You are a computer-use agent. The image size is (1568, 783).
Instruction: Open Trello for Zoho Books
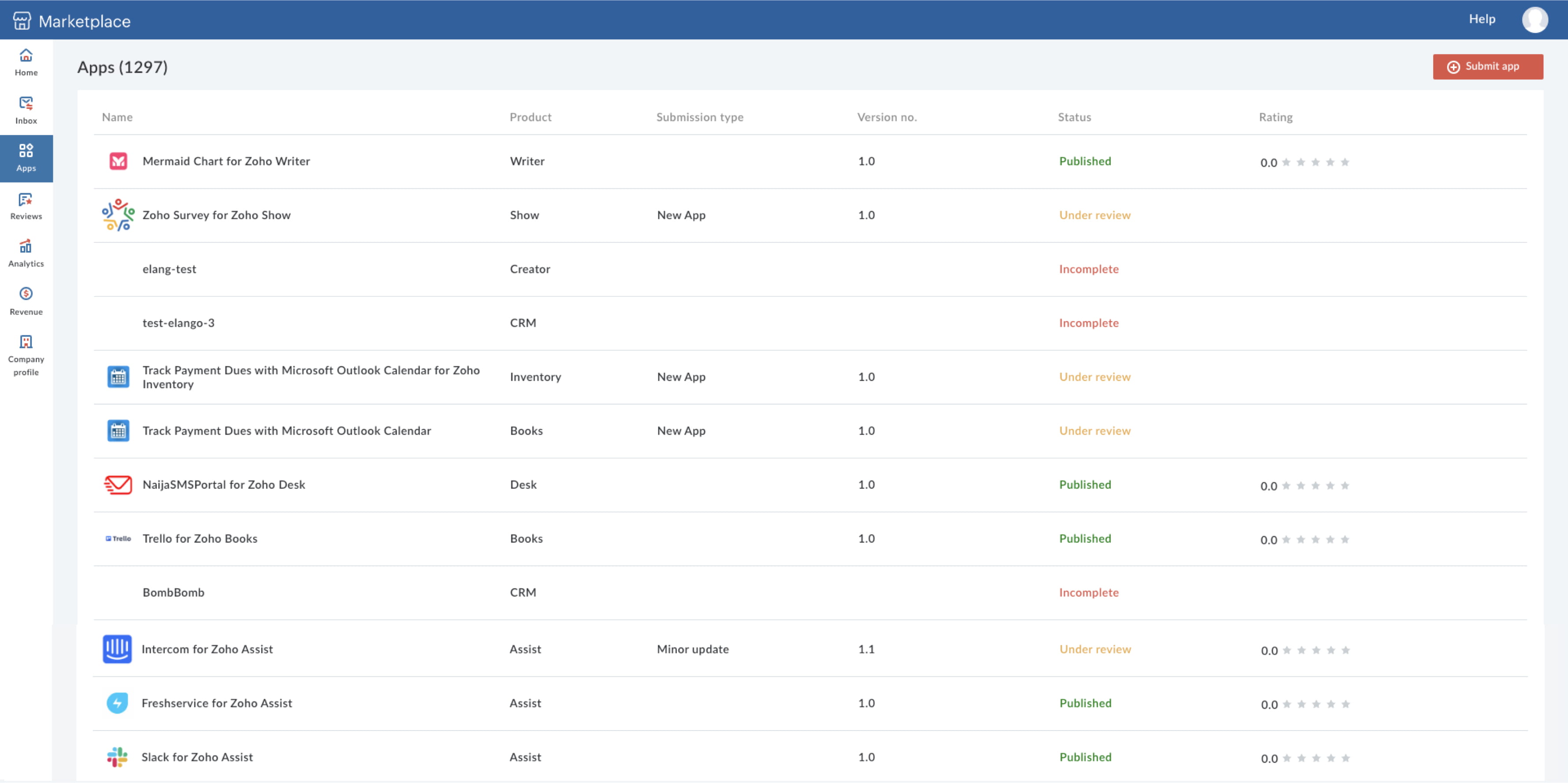pyautogui.click(x=200, y=539)
